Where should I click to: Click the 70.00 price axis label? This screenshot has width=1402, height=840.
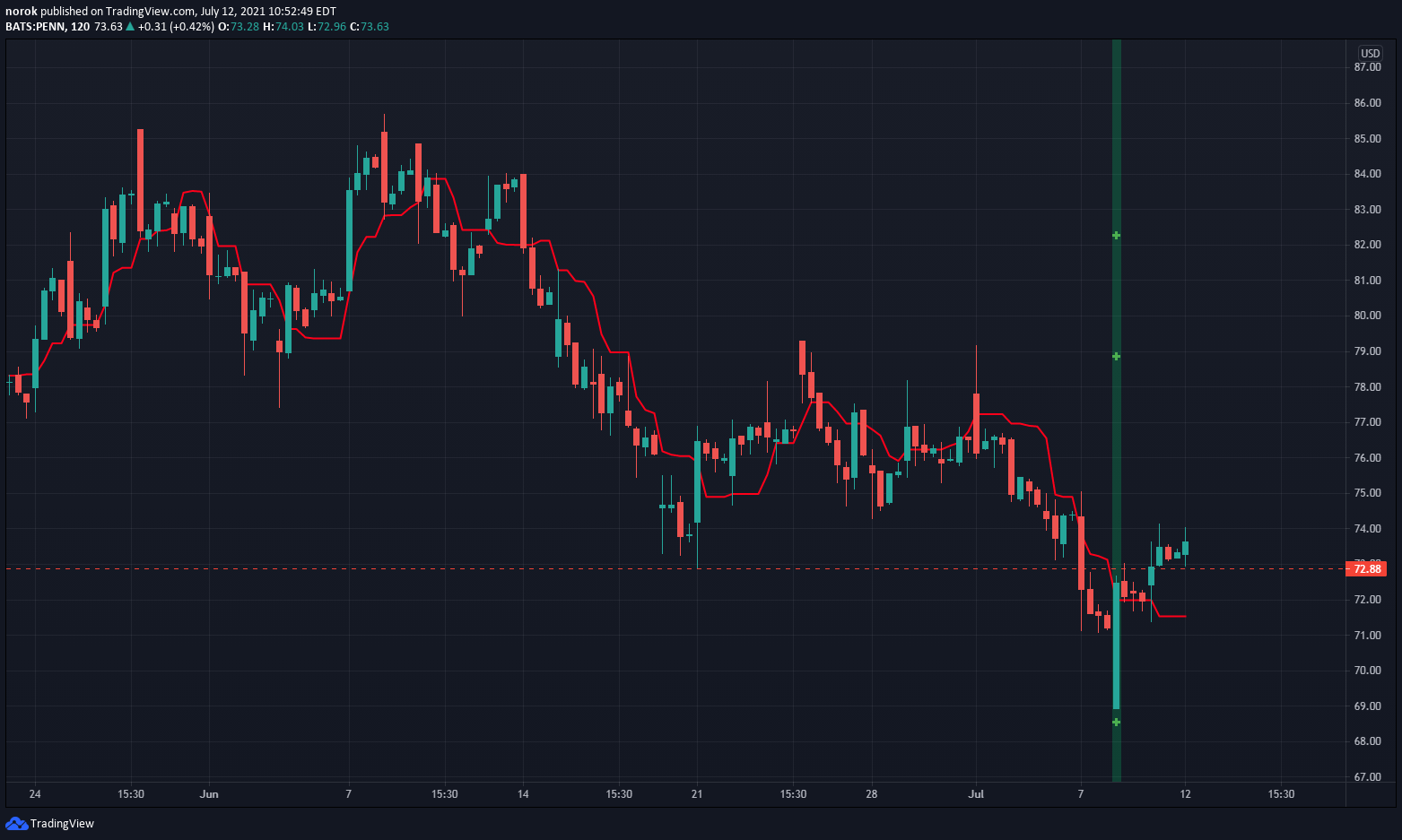coord(1367,671)
